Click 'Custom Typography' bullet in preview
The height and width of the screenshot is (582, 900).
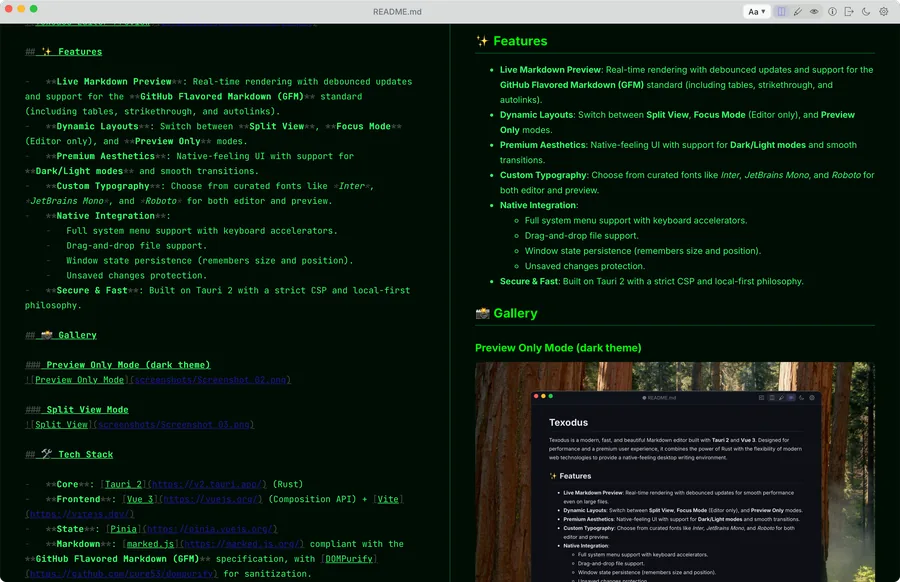pyautogui.click(x=543, y=175)
